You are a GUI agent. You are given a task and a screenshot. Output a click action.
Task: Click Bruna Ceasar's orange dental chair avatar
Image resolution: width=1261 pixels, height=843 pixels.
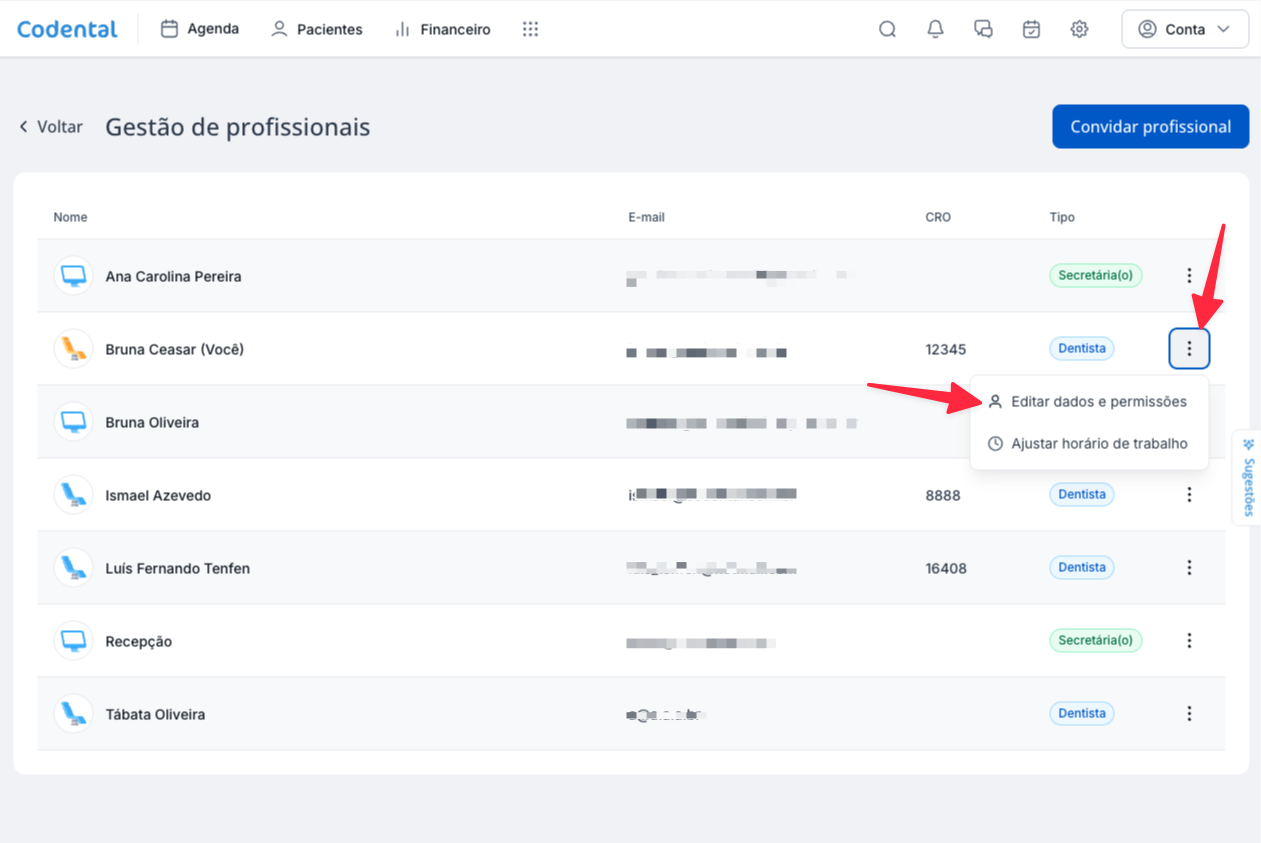pos(73,349)
